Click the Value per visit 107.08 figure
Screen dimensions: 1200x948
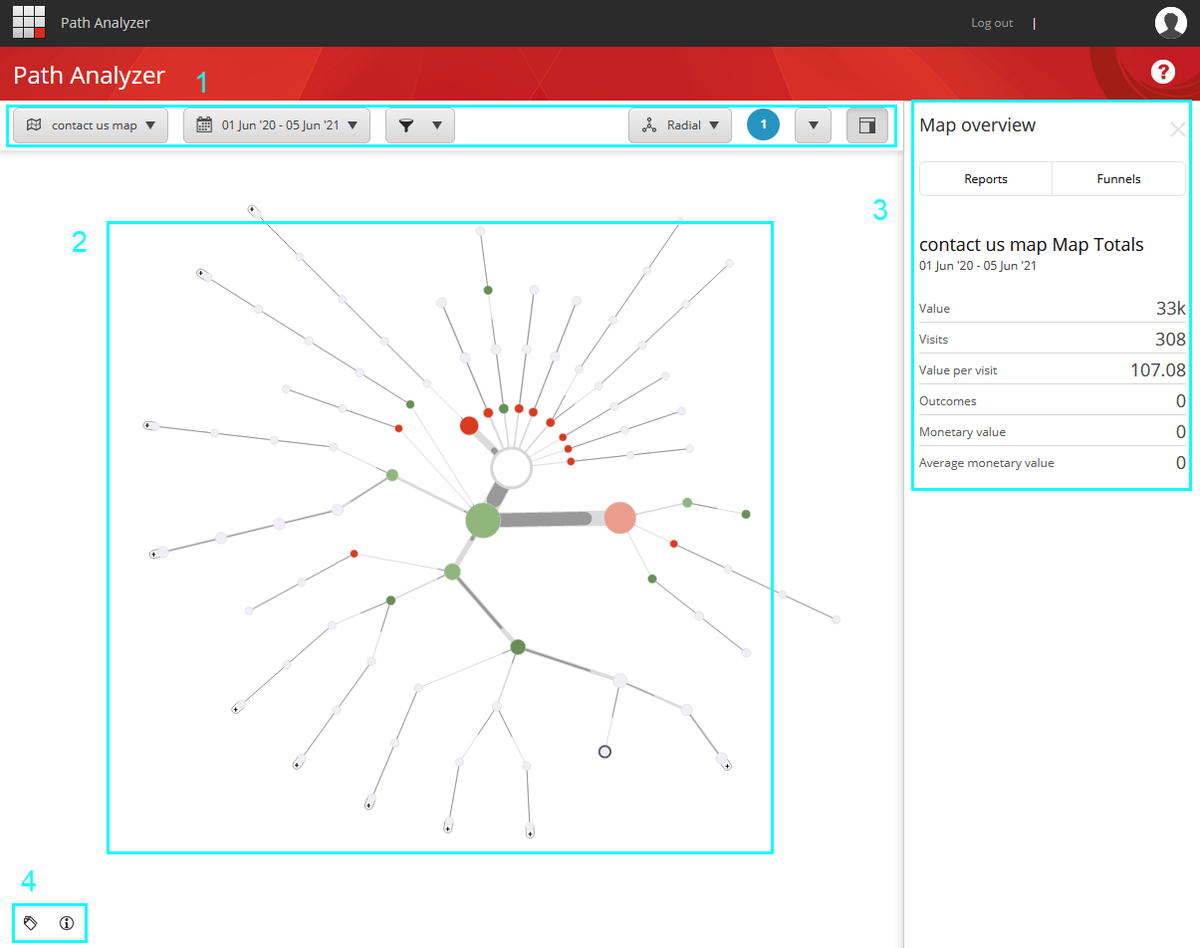[1158, 370]
